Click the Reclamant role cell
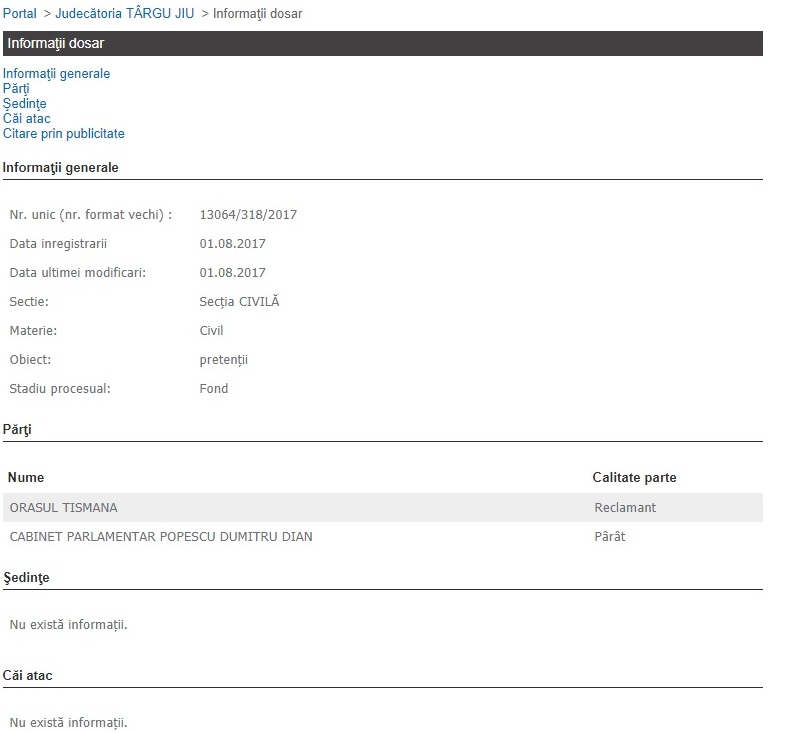This screenshot has width=800, height=733. tap(625, 508)
